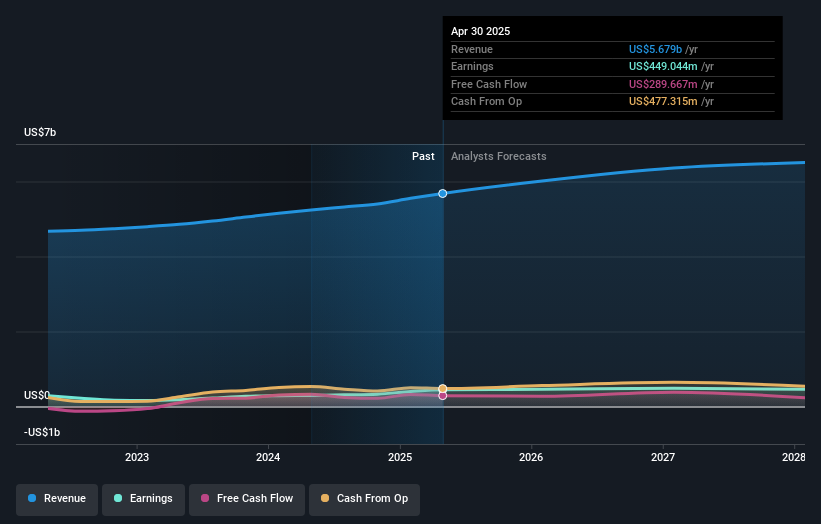
Task: Click the US$0 y-axis label
Action: coord(37,395)
